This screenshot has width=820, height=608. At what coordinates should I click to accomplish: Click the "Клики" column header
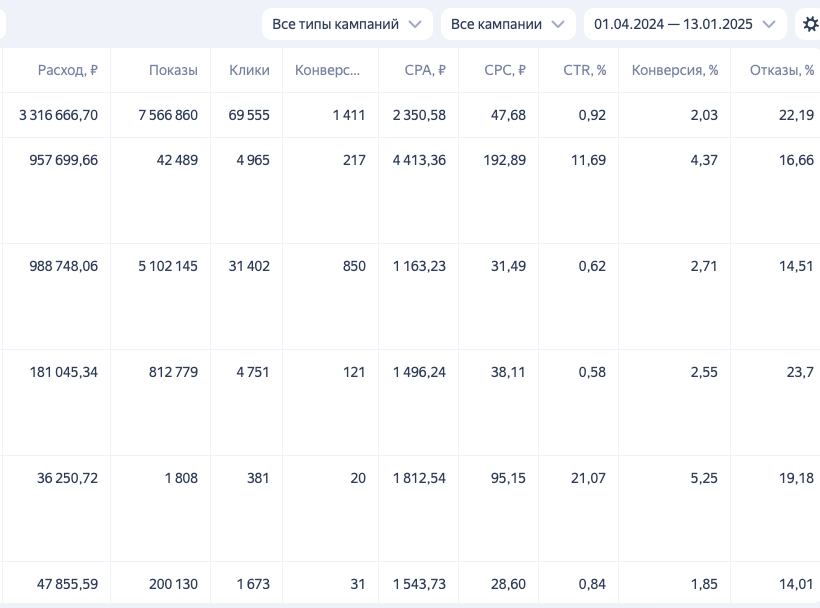249,70
